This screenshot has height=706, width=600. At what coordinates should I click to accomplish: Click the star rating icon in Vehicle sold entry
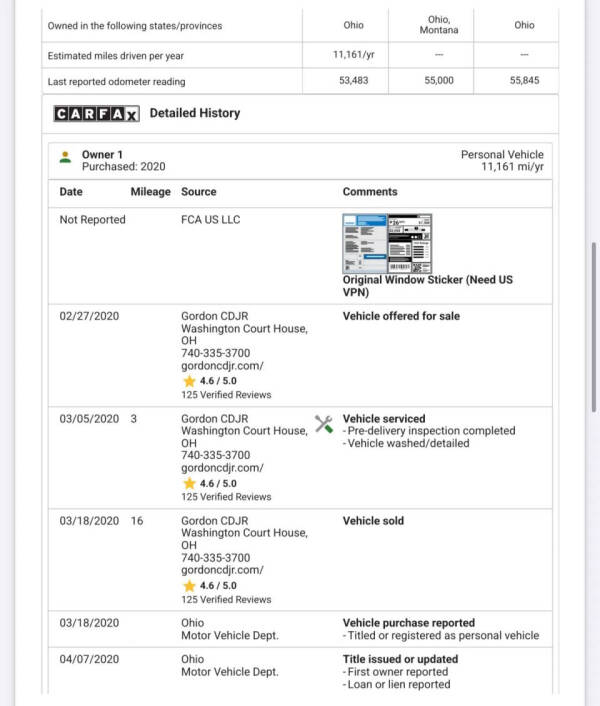click(x=188, y=585)
